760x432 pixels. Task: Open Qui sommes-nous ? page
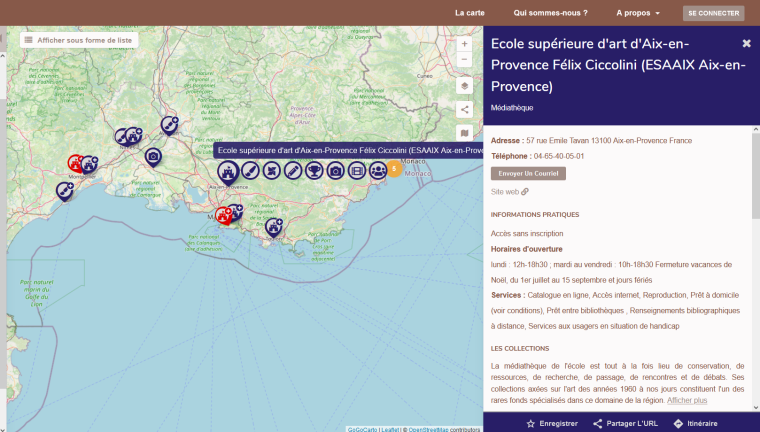coord(551,13)
